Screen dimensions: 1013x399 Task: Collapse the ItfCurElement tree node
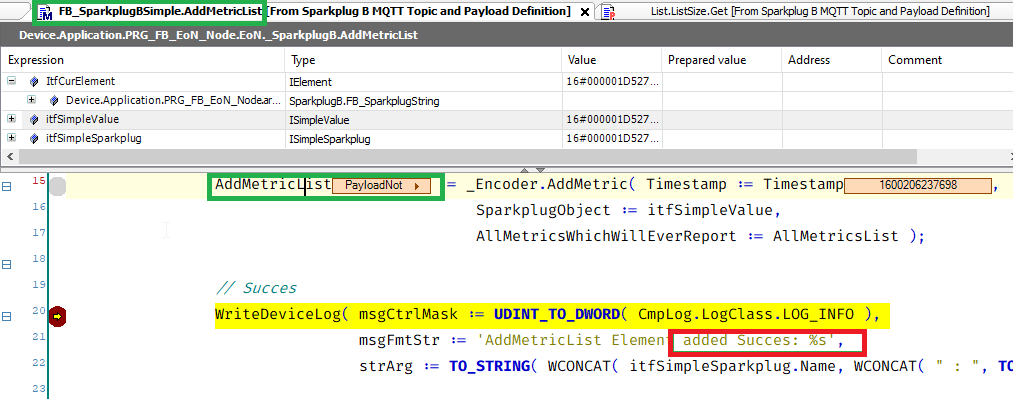pos(11,81)
